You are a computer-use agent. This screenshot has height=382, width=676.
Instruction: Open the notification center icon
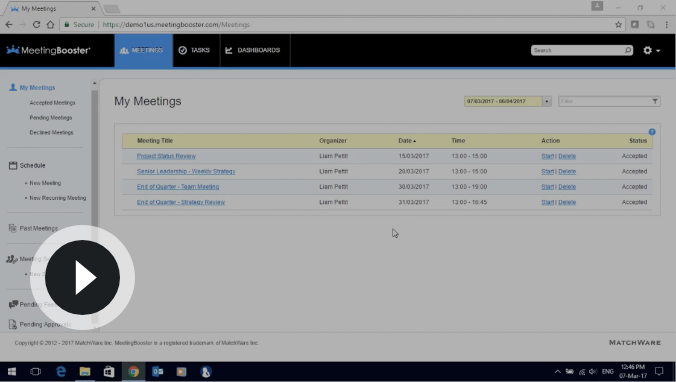[659, 371]
